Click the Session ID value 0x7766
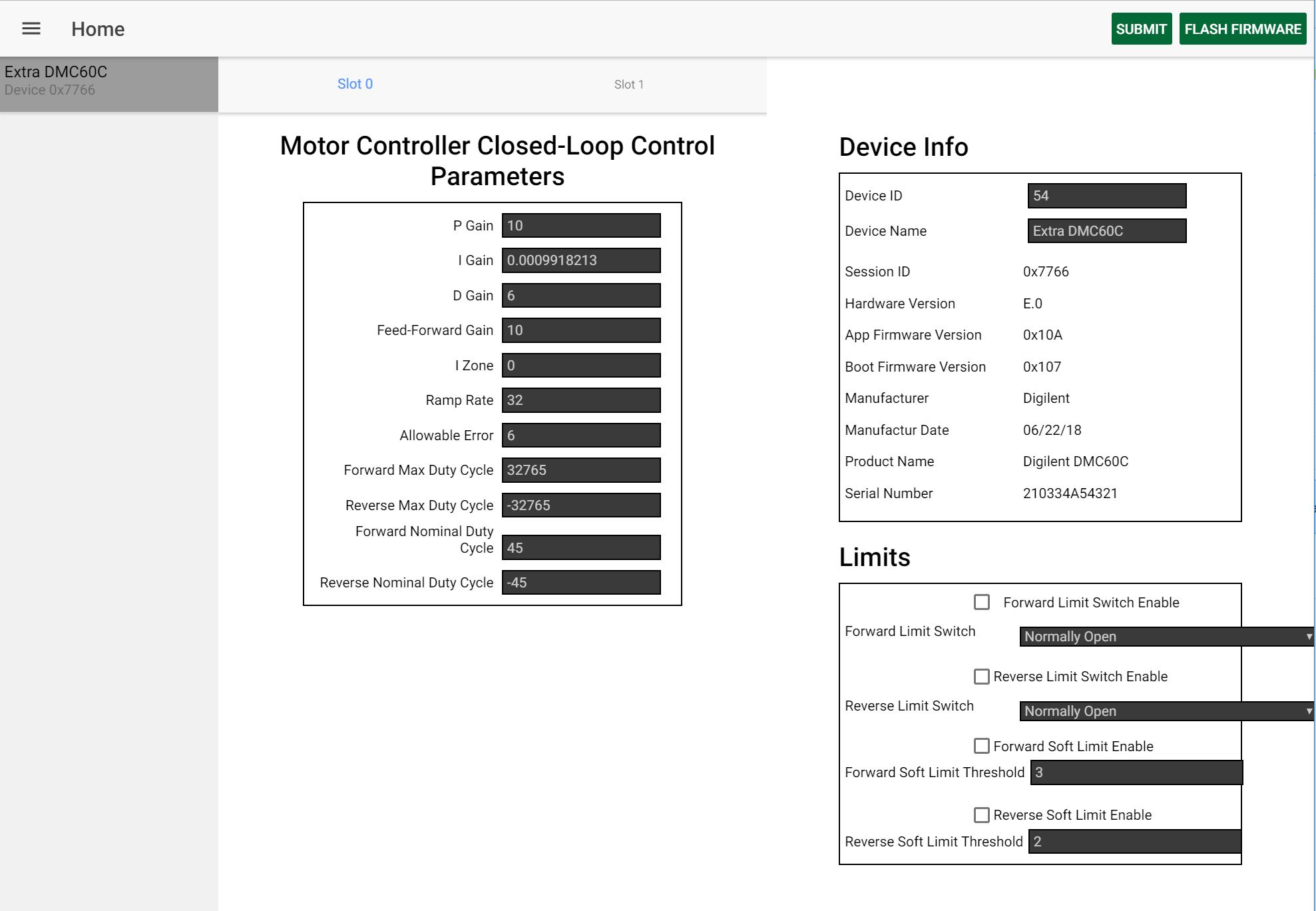1316x911 pixels. click(x=1046, y=272)
